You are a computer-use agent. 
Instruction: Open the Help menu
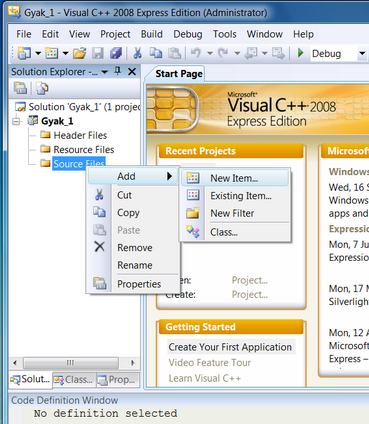click(303, 34)
